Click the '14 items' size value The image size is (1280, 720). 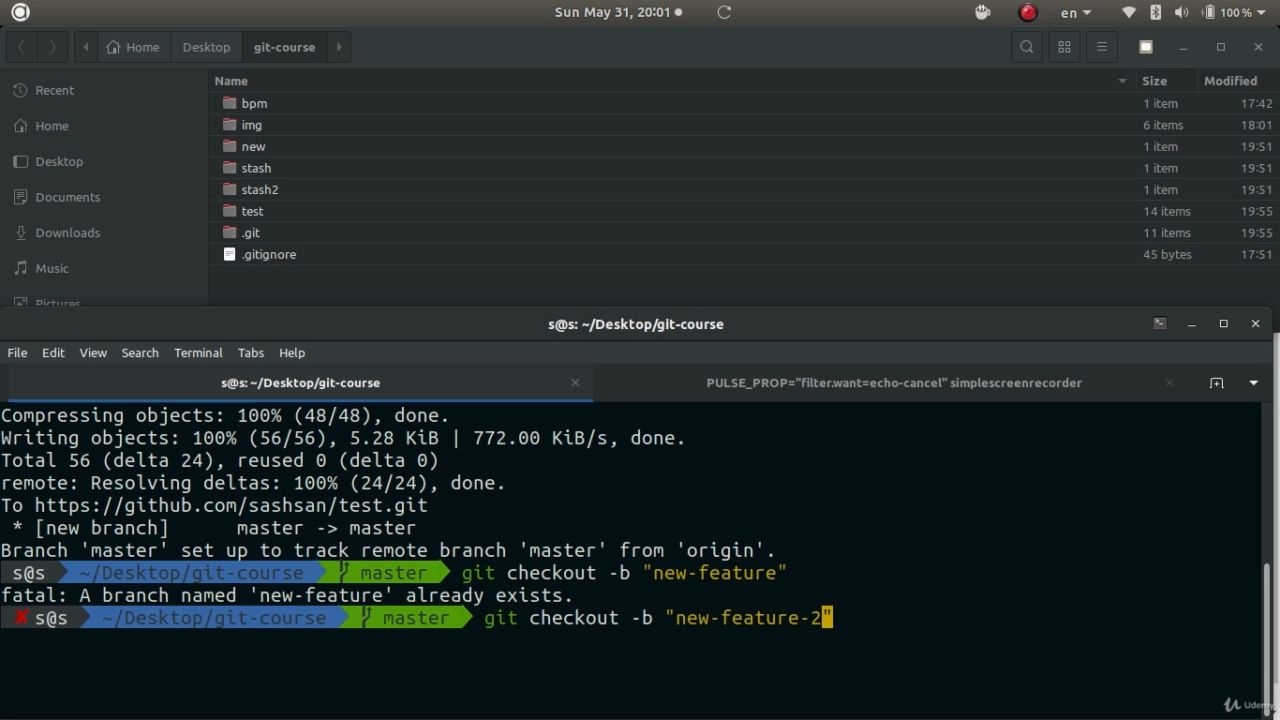tap(1167, 211)
